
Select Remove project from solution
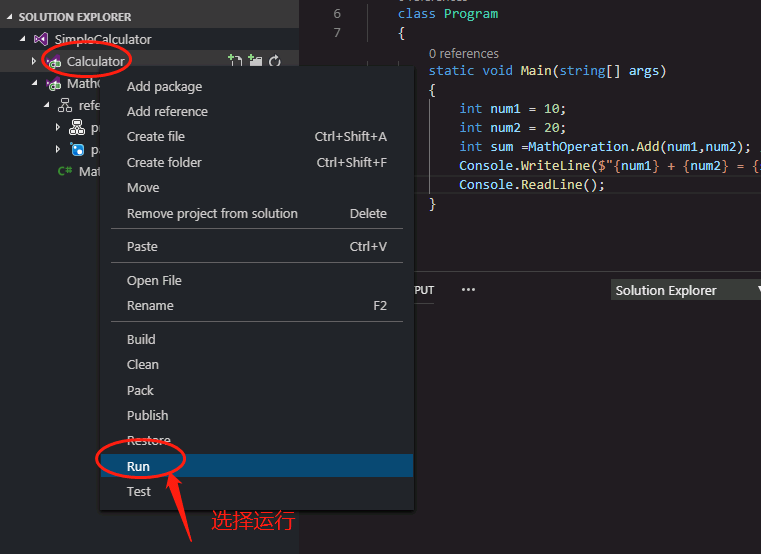(212, 213)
